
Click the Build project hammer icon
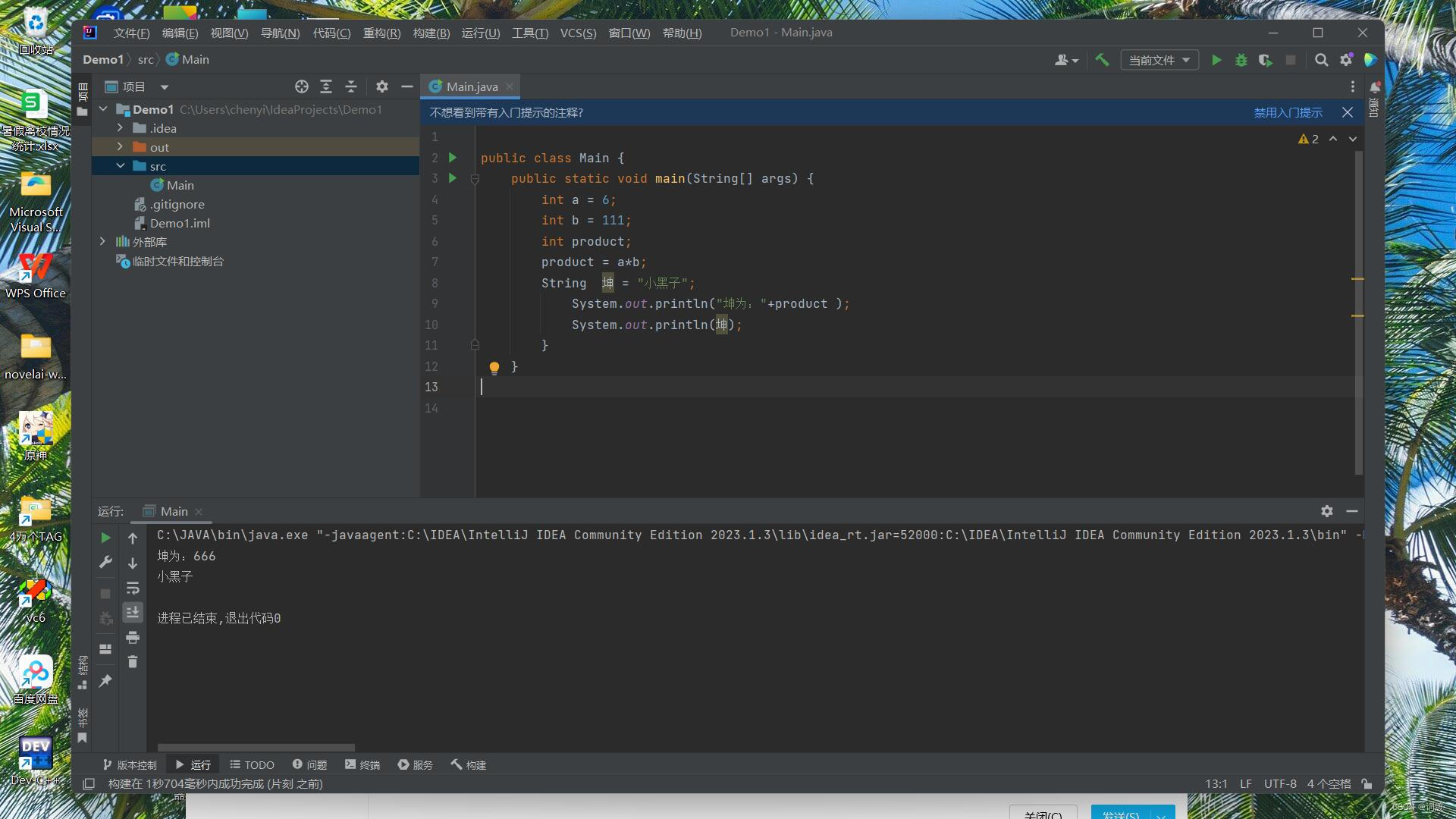point(1102,60)
